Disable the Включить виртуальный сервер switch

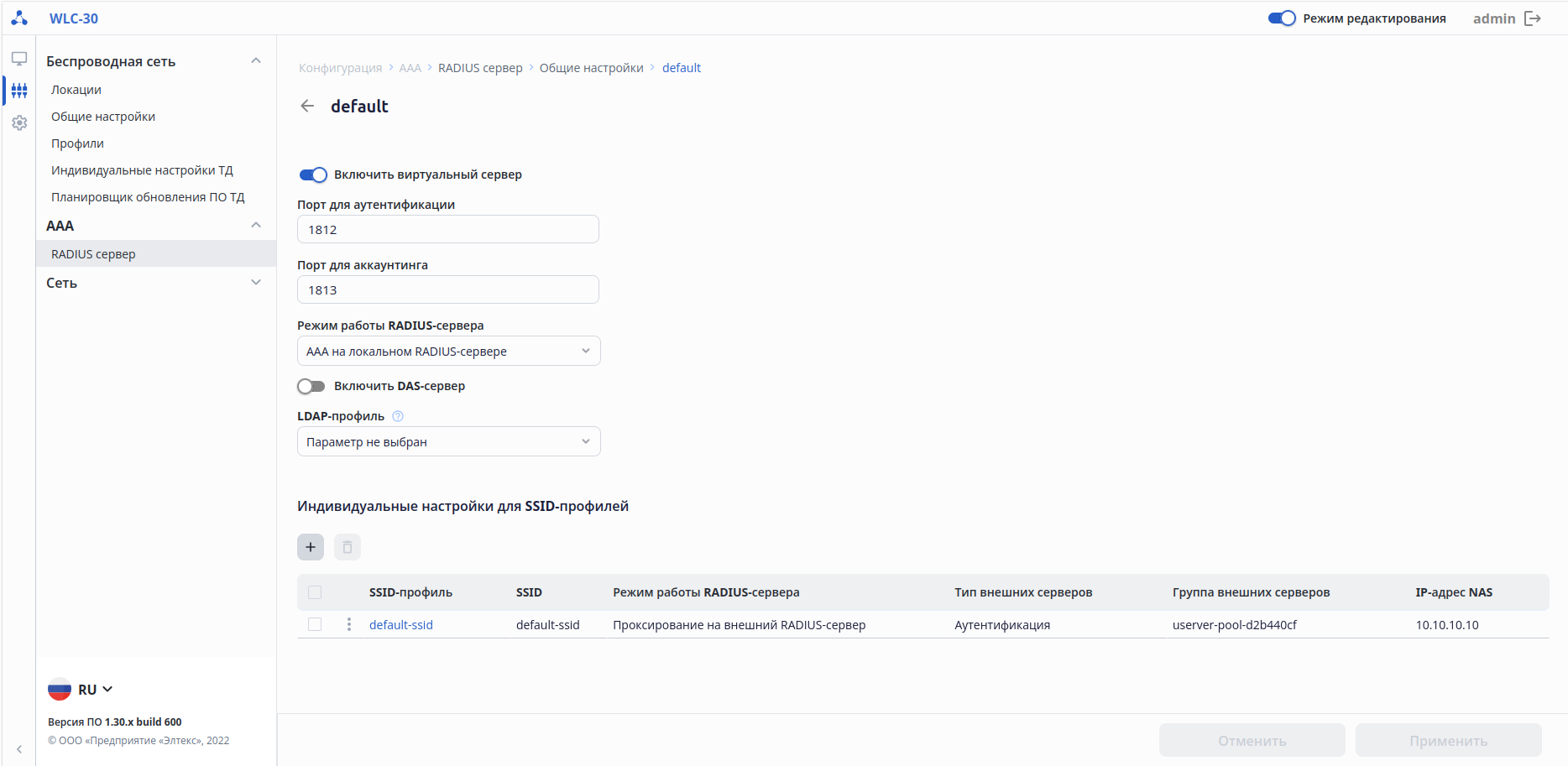(313, 175)
